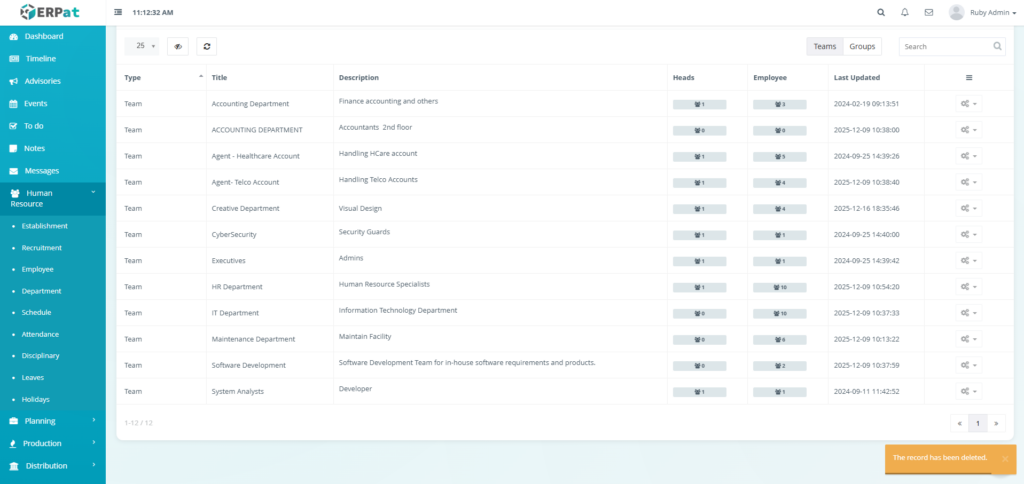The width and height of the screenshot is (1024, 484).
Task: Open actions gear for Agent- Telco Account
Action: [x=968, y=182]
